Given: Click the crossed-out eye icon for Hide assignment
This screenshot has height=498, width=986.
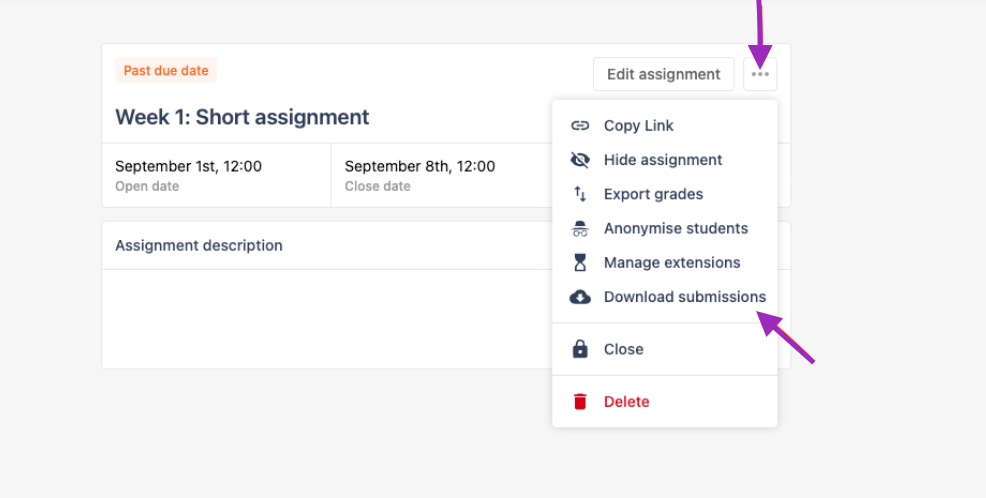Looking at the screenshot, I should (580, 160).
